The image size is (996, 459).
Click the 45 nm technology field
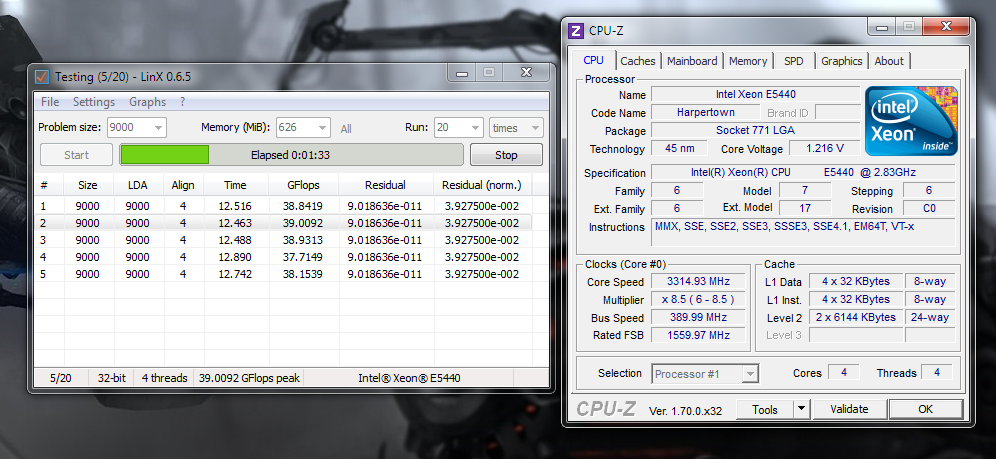(680, 149)
